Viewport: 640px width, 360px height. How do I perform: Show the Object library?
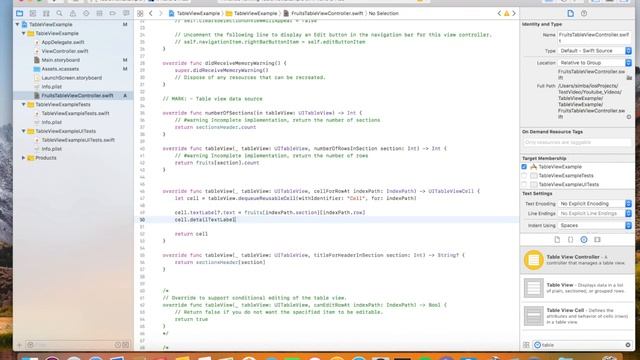(584, 240)
